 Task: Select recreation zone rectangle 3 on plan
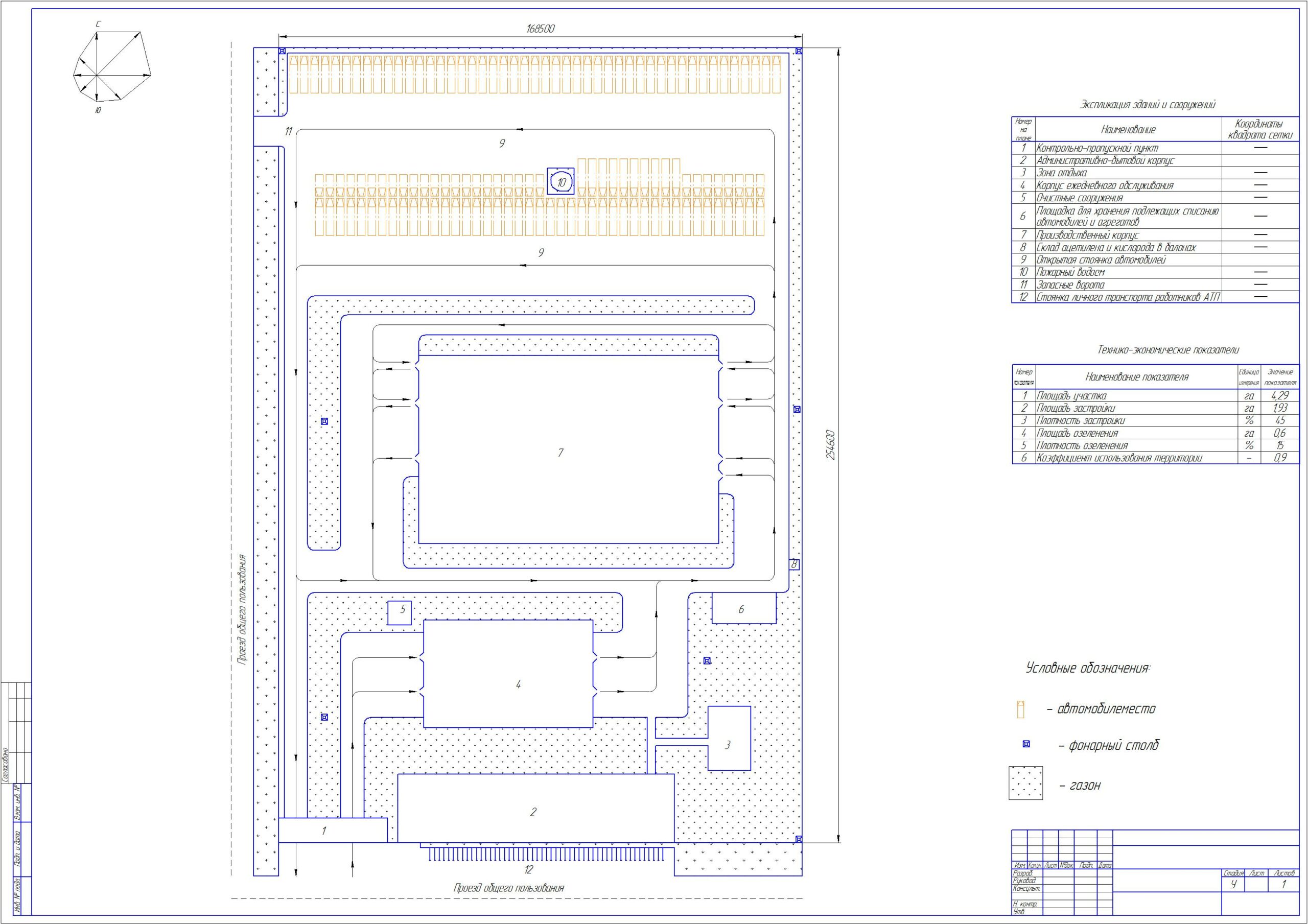(x=729, y=738)
